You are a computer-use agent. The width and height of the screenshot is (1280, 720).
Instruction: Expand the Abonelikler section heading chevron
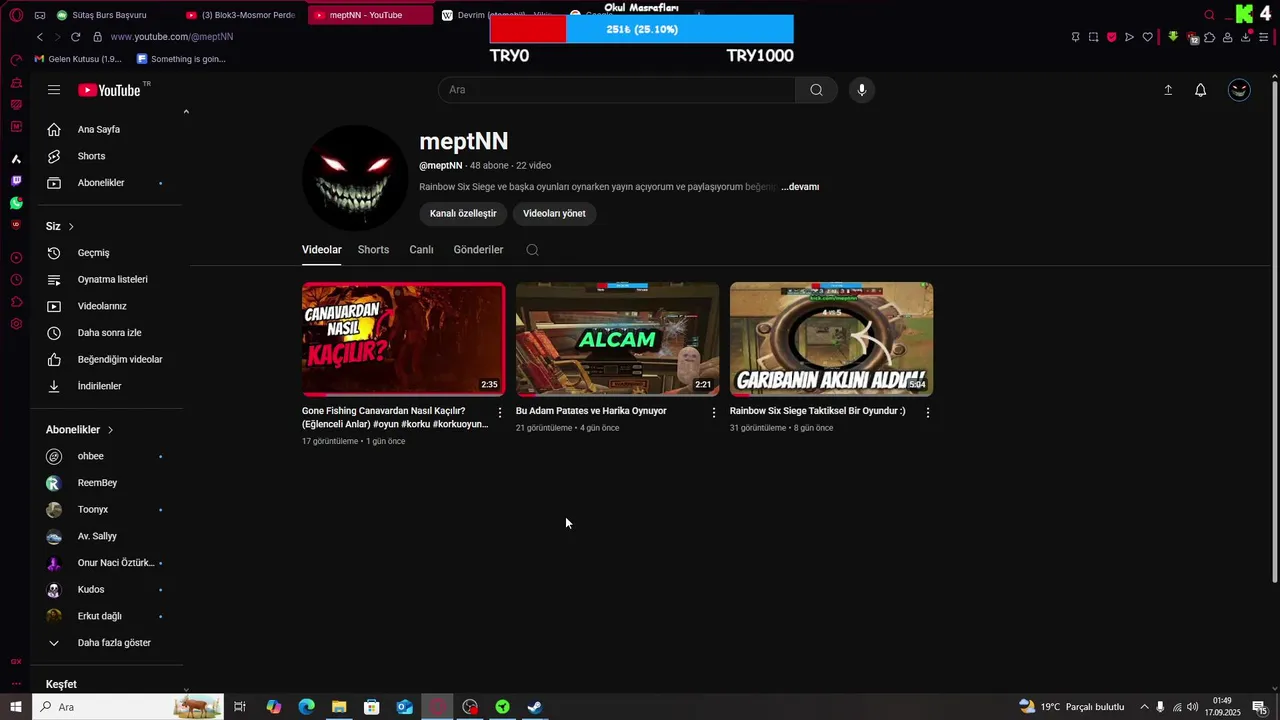(110, 430)
